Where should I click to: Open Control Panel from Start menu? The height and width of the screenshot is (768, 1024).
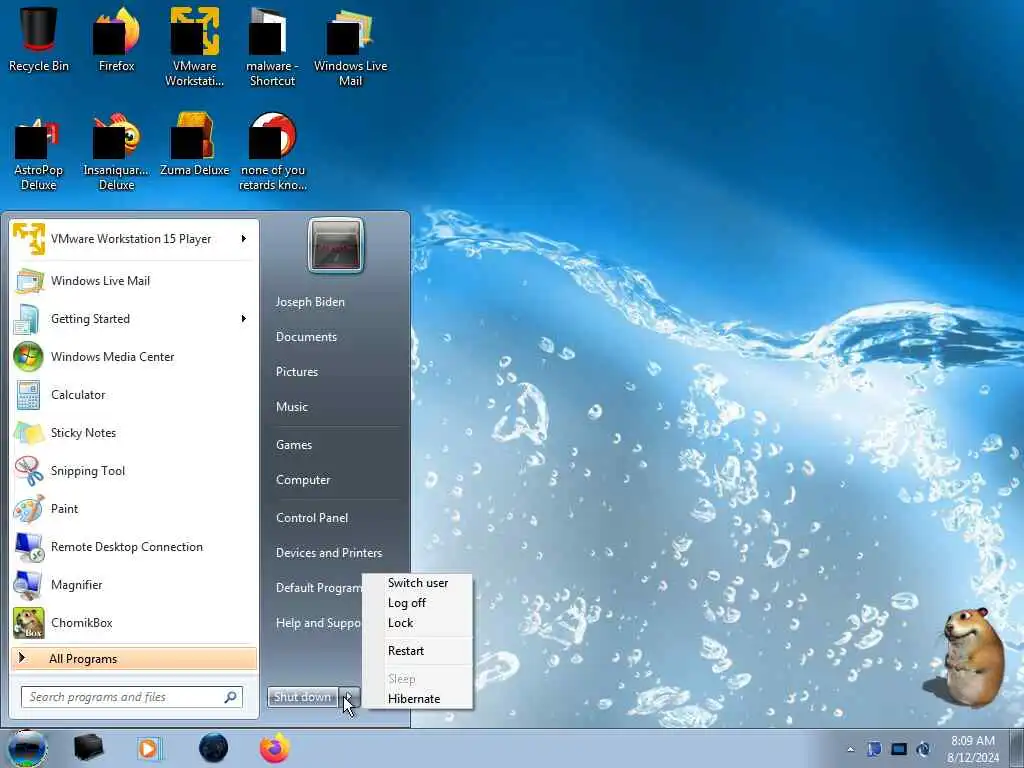tap(312, 518)
